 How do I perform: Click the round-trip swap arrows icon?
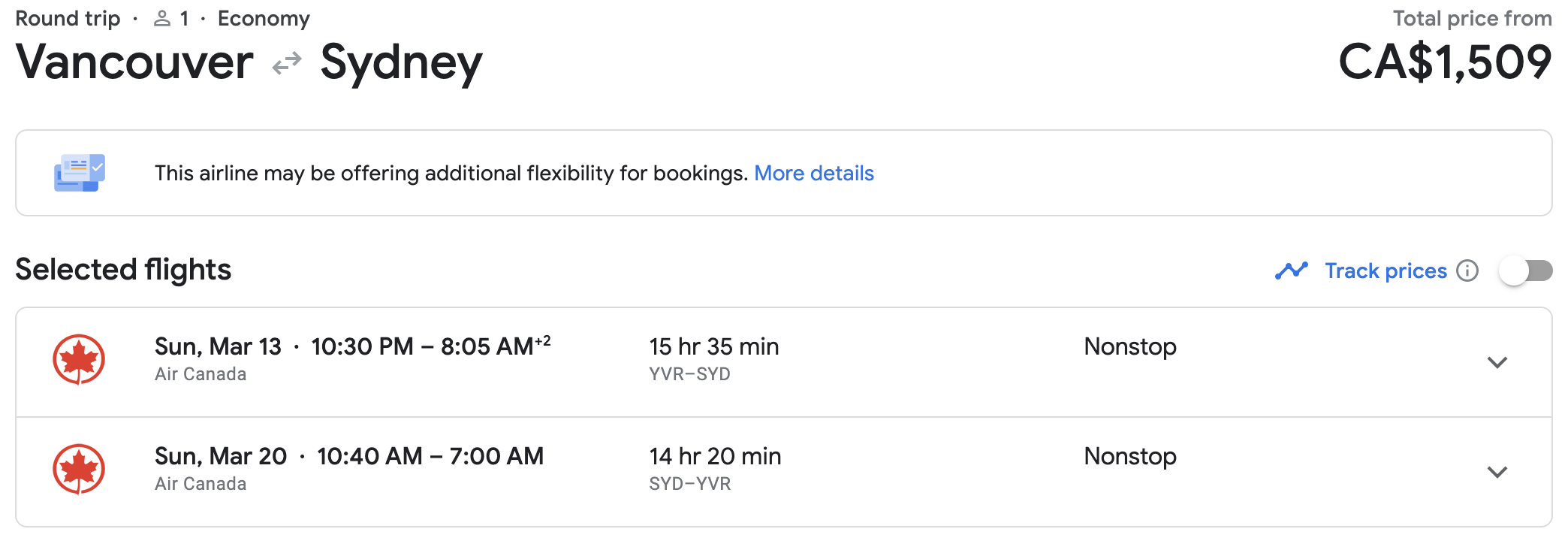pyautogui.click(x=287, y=64)
